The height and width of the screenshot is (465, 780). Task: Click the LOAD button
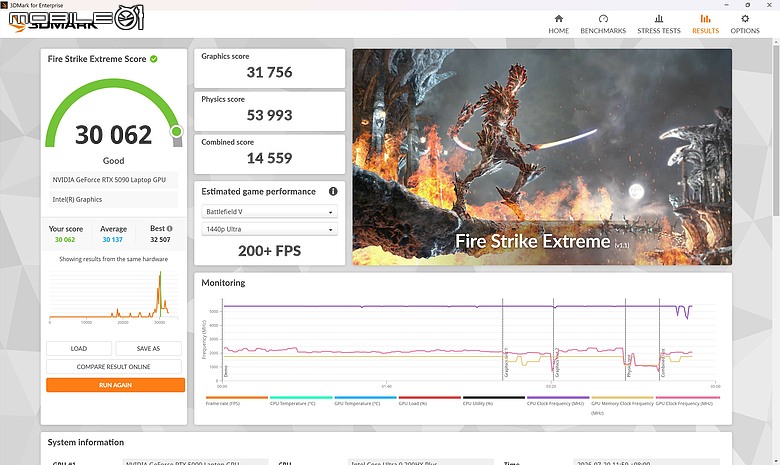pyautogui.click(x=79, y=349)
